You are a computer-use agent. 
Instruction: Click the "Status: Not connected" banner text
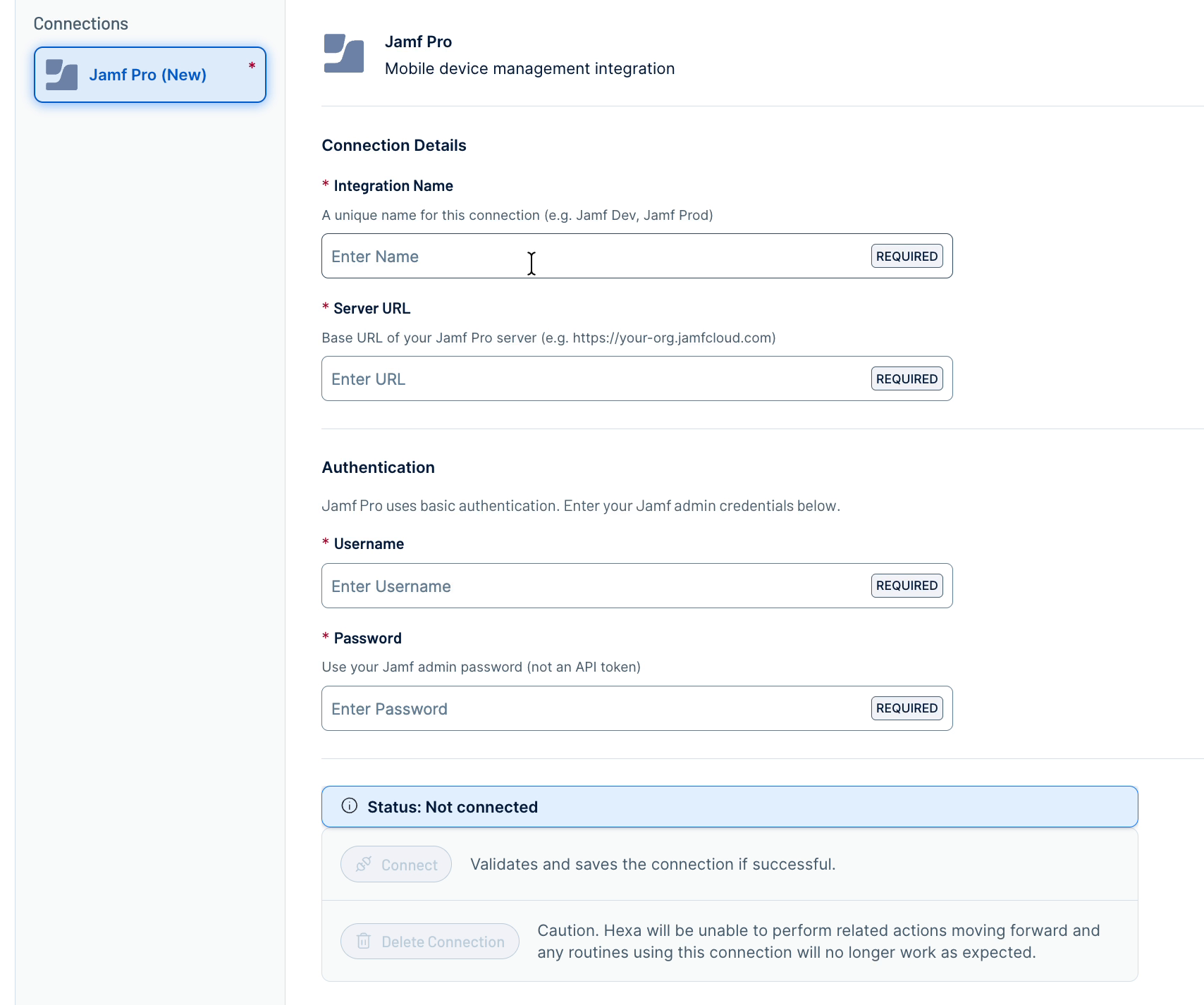pyautogui.click(x=453, y=807)
